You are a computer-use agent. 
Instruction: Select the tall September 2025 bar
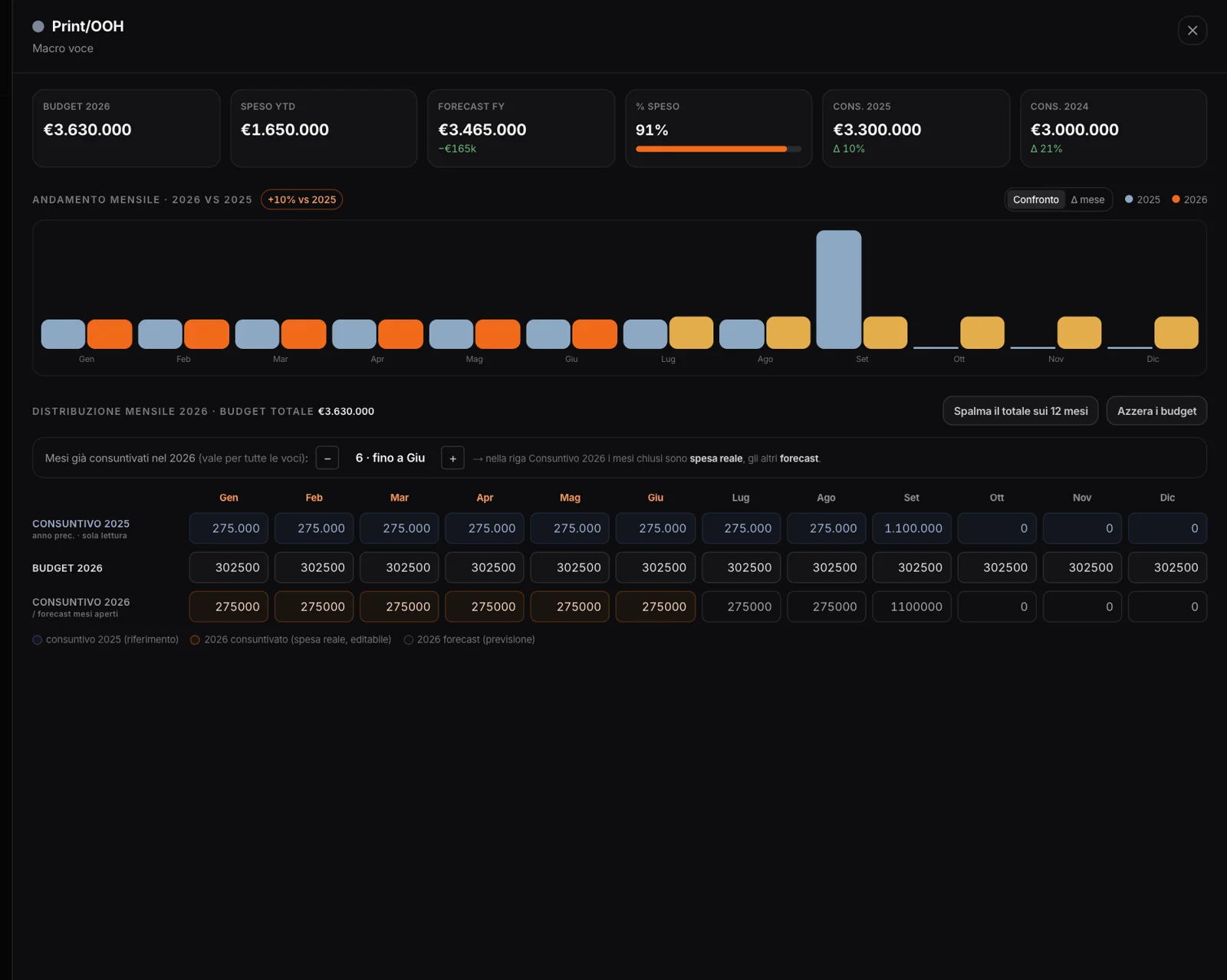click(x=838, y=289)
